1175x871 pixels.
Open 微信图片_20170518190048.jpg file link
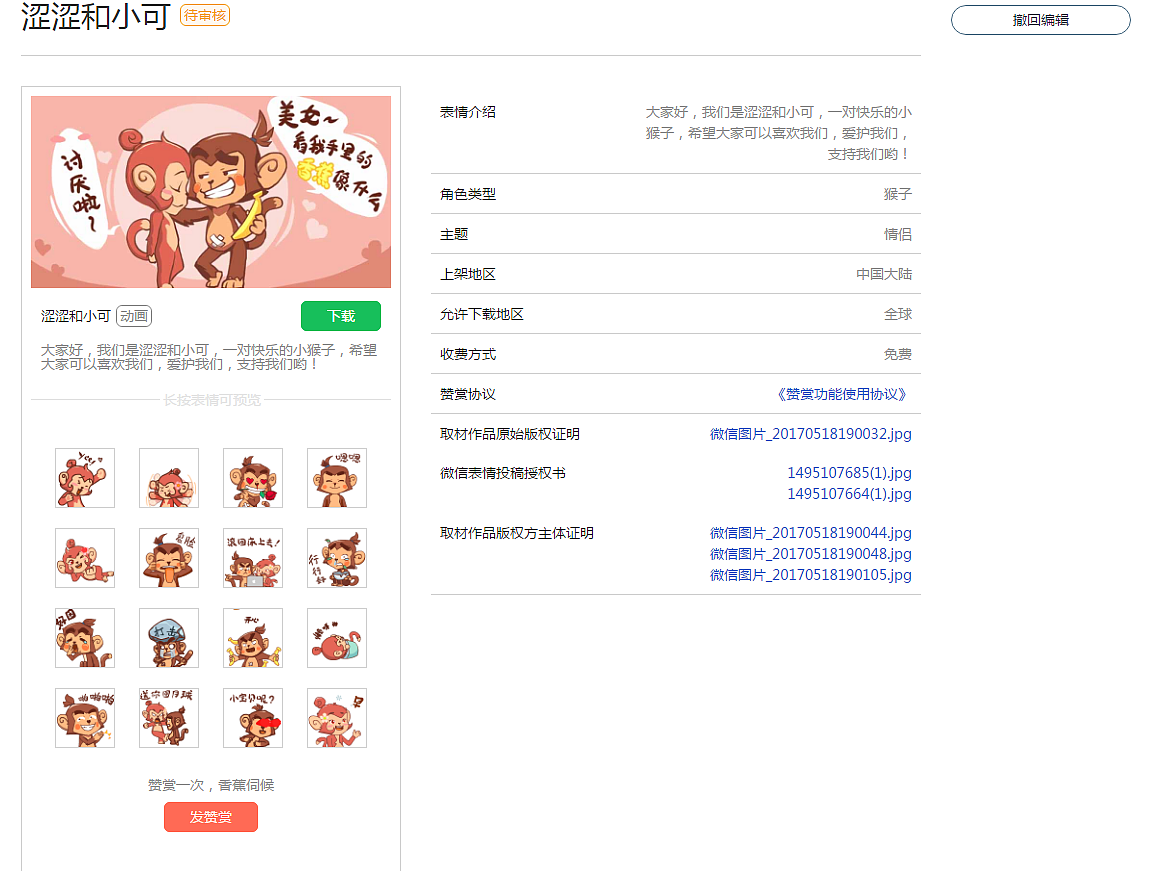(x=811, y=554)
